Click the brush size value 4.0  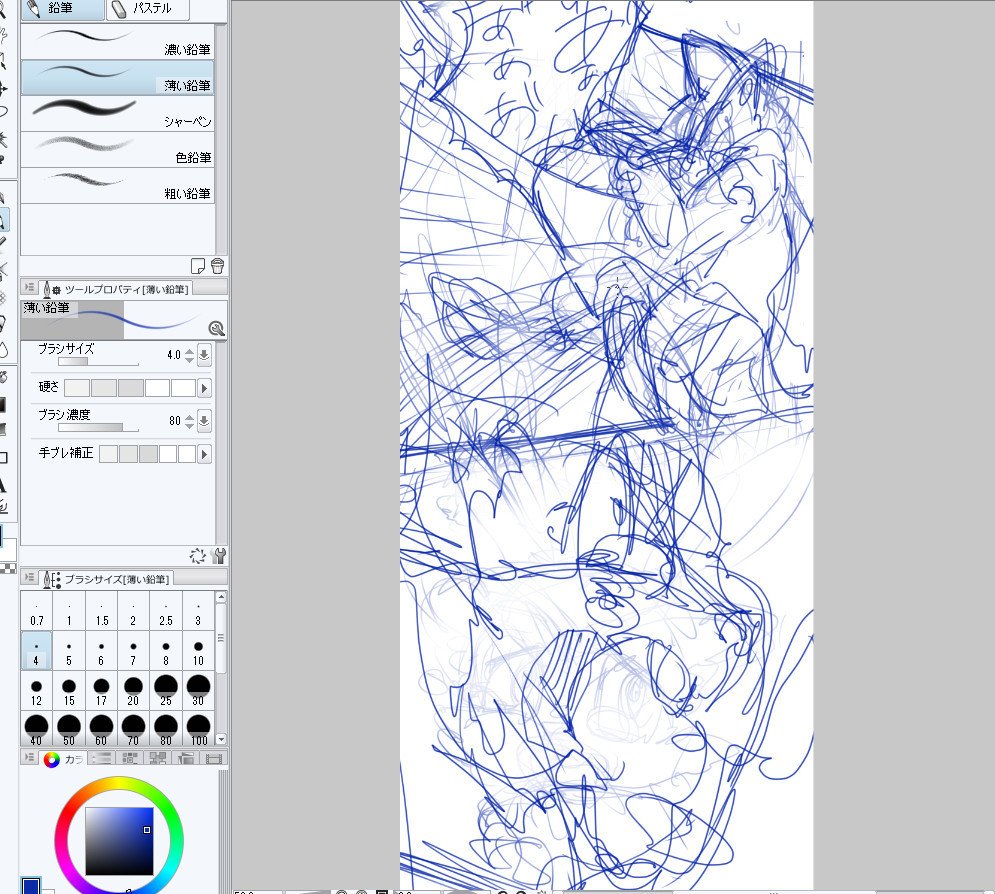[x=174, y=355]
